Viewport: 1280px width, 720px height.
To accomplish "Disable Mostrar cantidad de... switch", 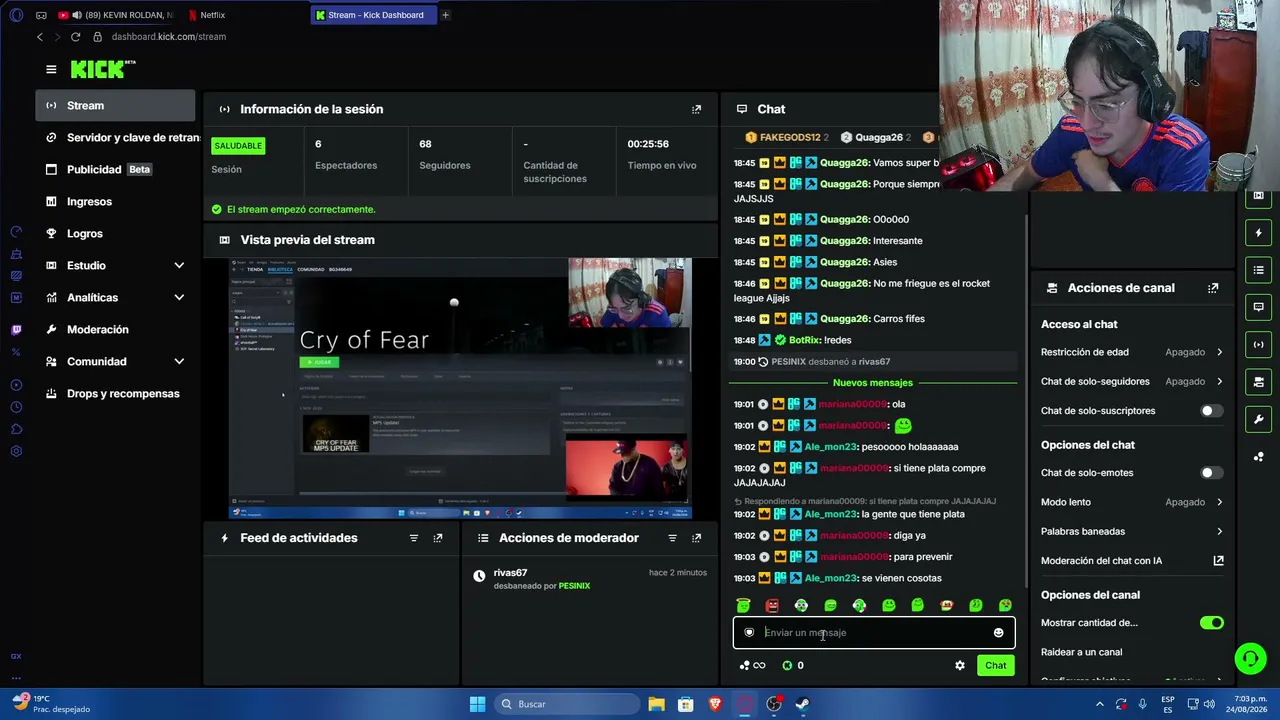I will (1211, 623).
